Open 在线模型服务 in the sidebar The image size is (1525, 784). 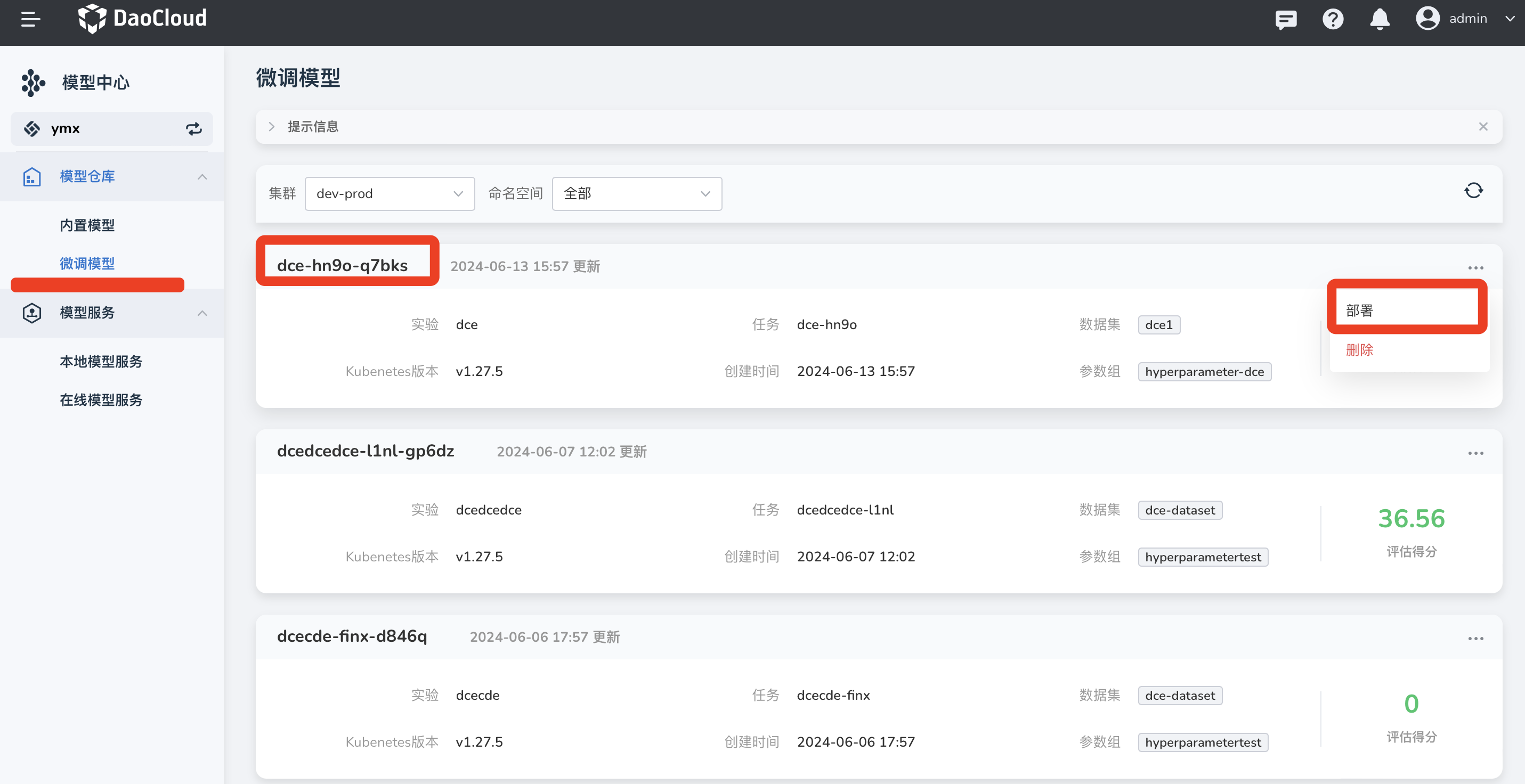pos(101,399)
